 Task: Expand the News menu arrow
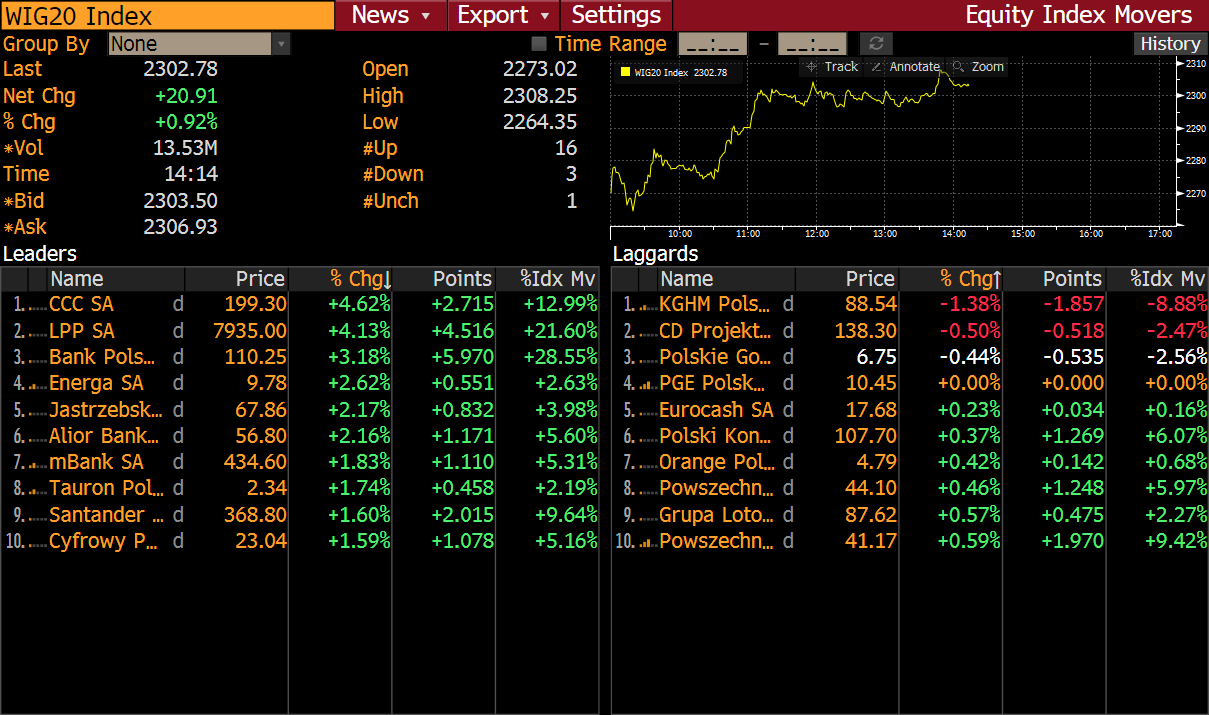[x=426, y=16]
